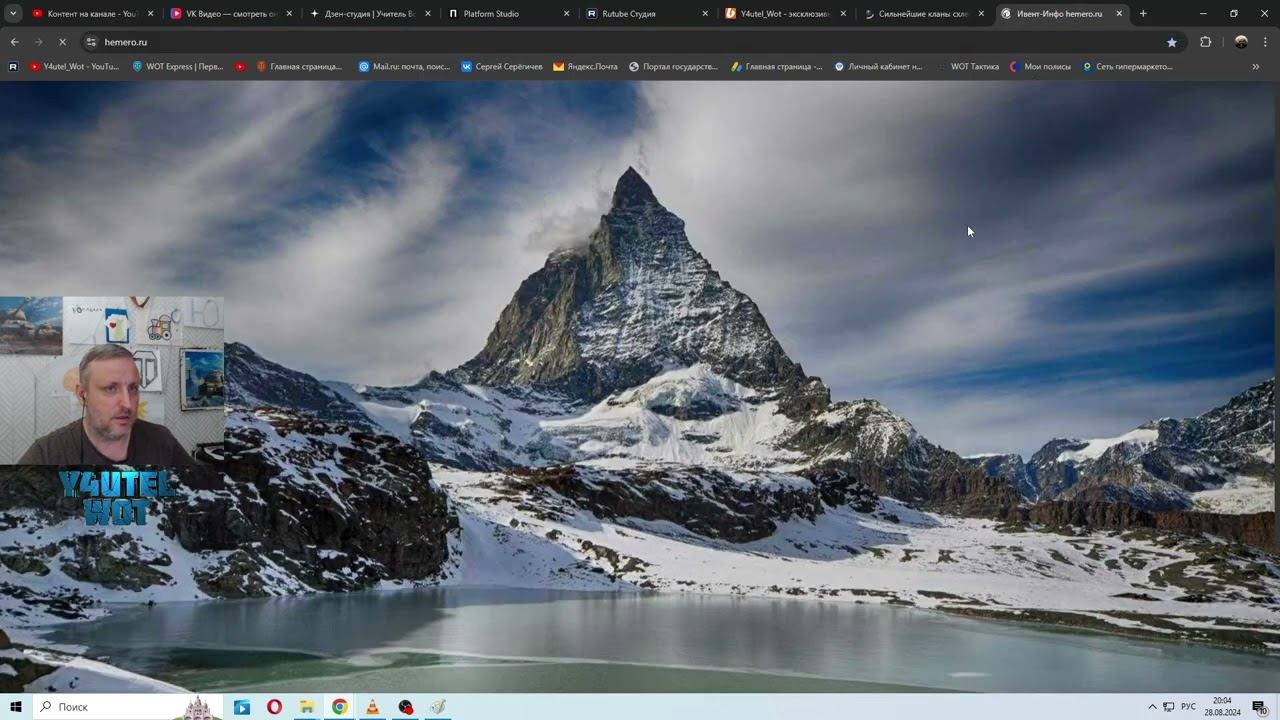Screen dimensions: 1280x720
Task: Open the paint app icon in the taskbar
Action: pyautogui.click(x=438, y=707)
